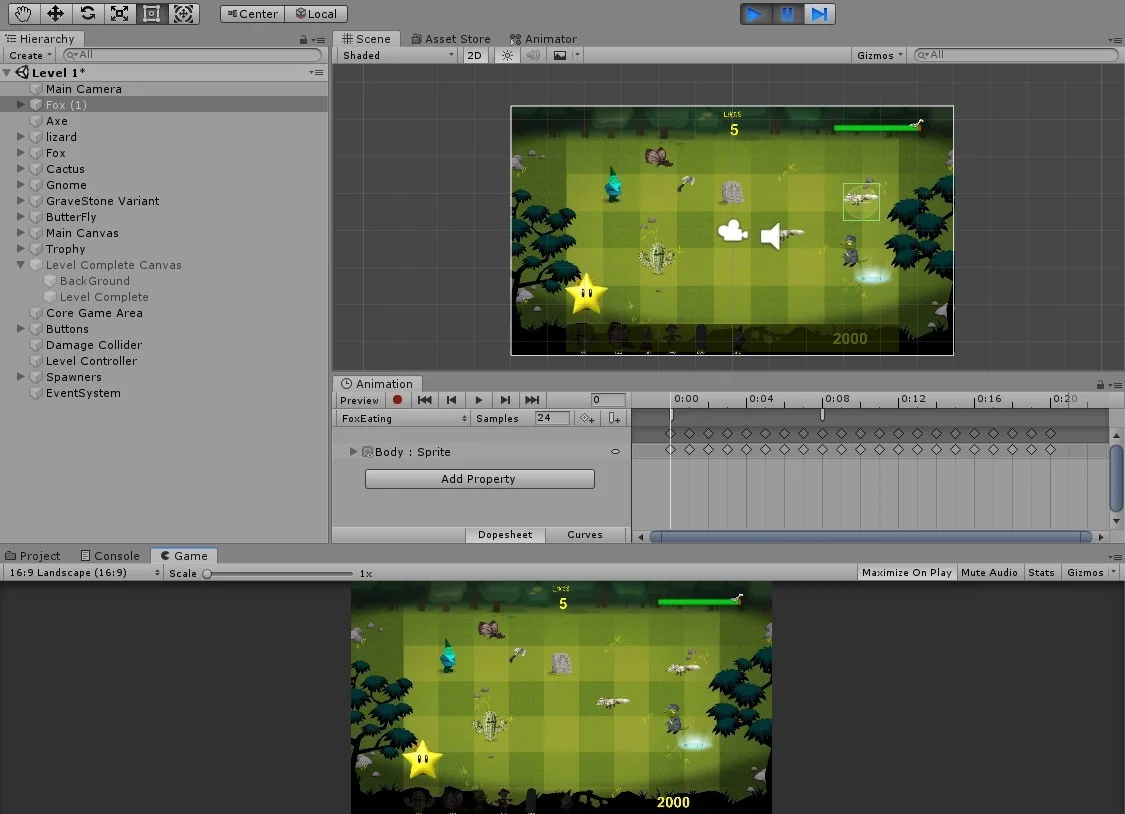Switch animation view to Curves
The image size is (1125, 814).
tap(585, 534)
